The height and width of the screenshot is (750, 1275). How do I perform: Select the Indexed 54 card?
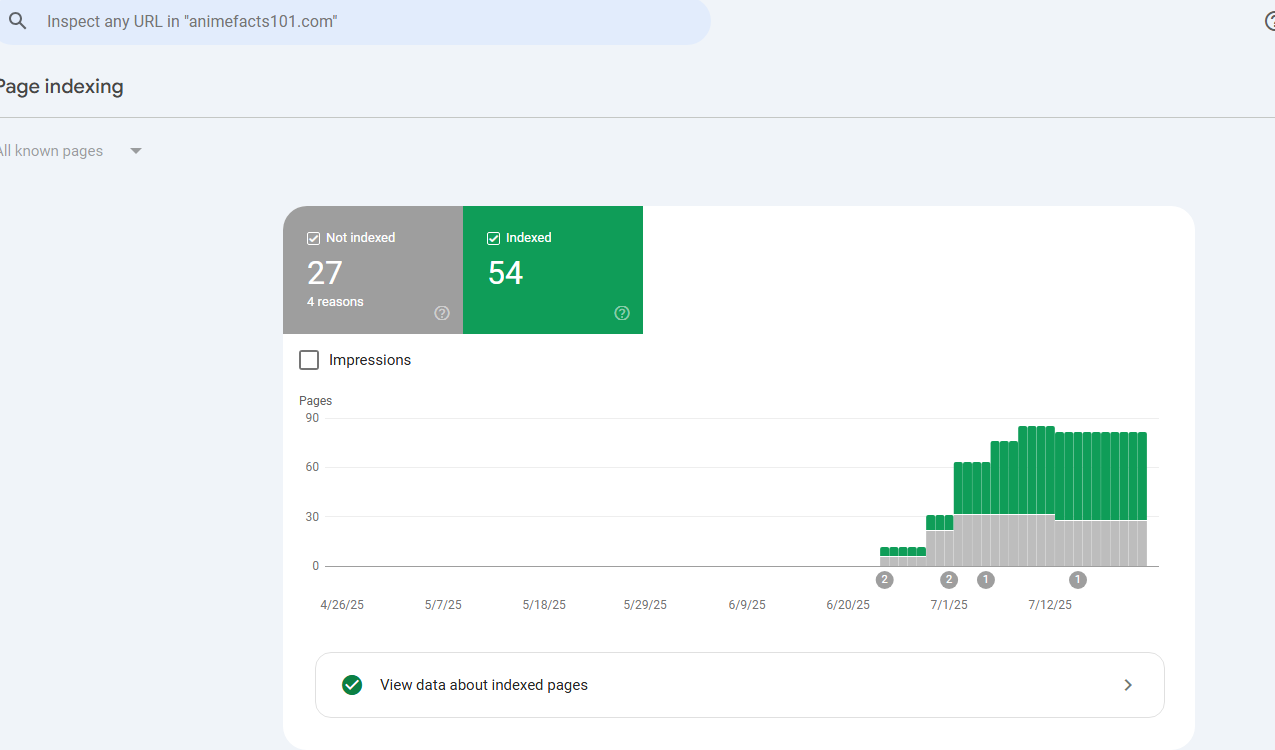pyautogui.click(x=553, y=270)
